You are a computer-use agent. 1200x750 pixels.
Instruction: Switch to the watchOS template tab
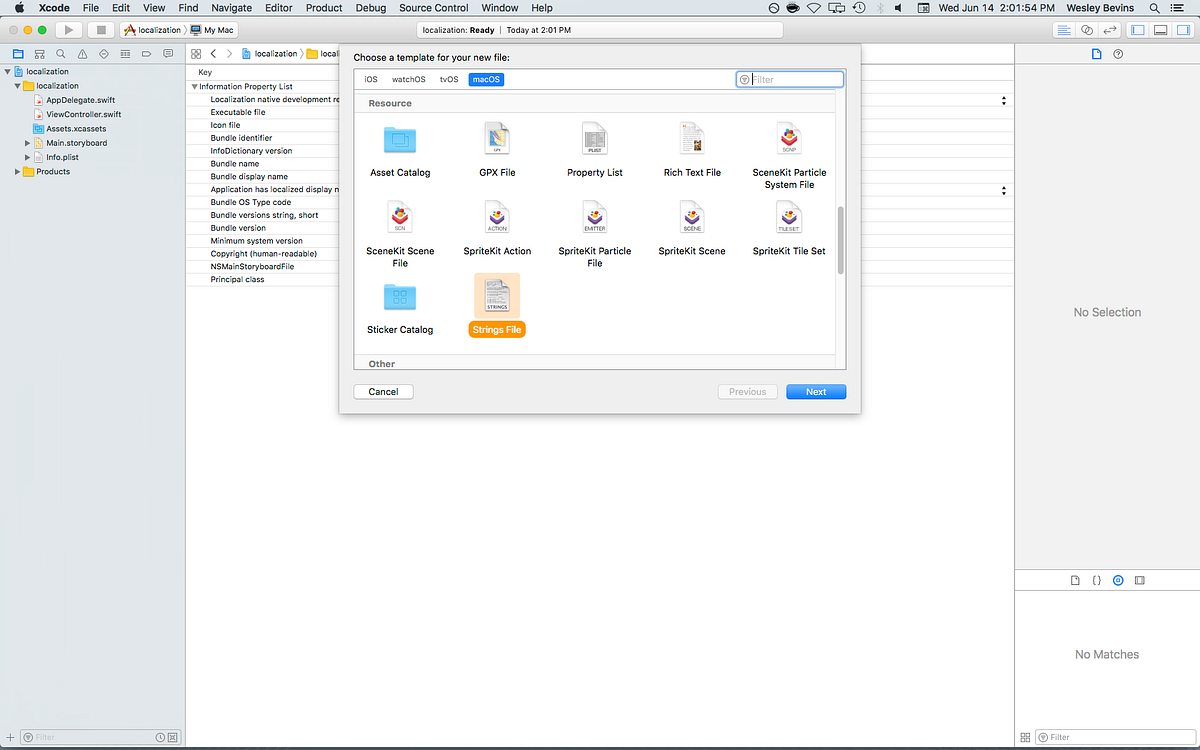408,78
